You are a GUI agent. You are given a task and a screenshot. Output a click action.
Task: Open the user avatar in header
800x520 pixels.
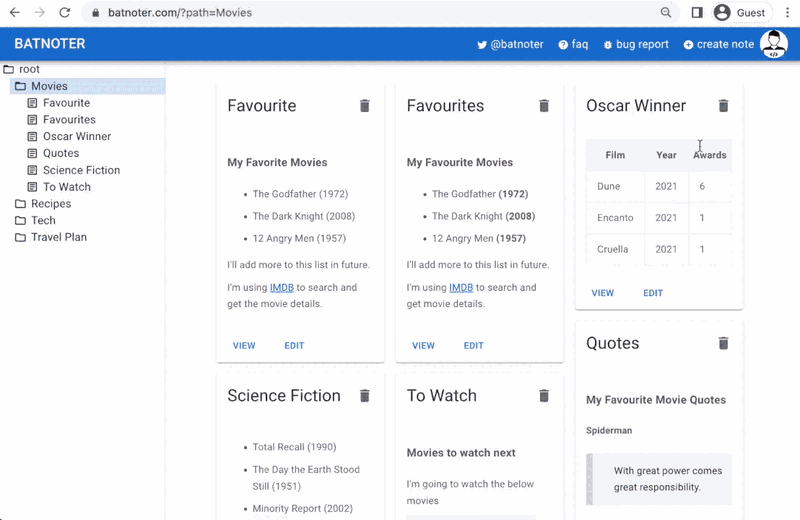[x=773, y=44]
